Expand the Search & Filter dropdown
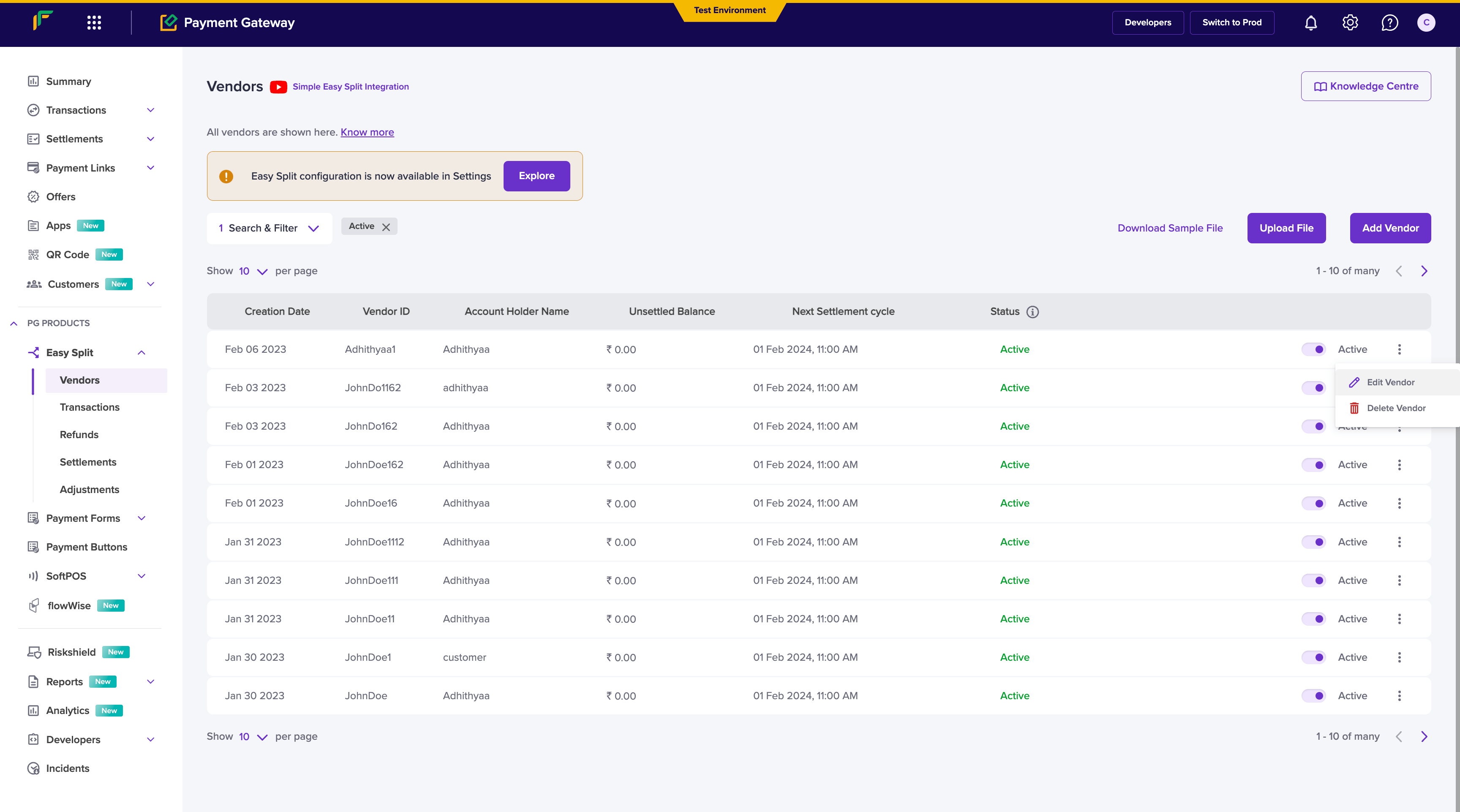Screen dimensions: 1460x812 (x=269, y=229)
